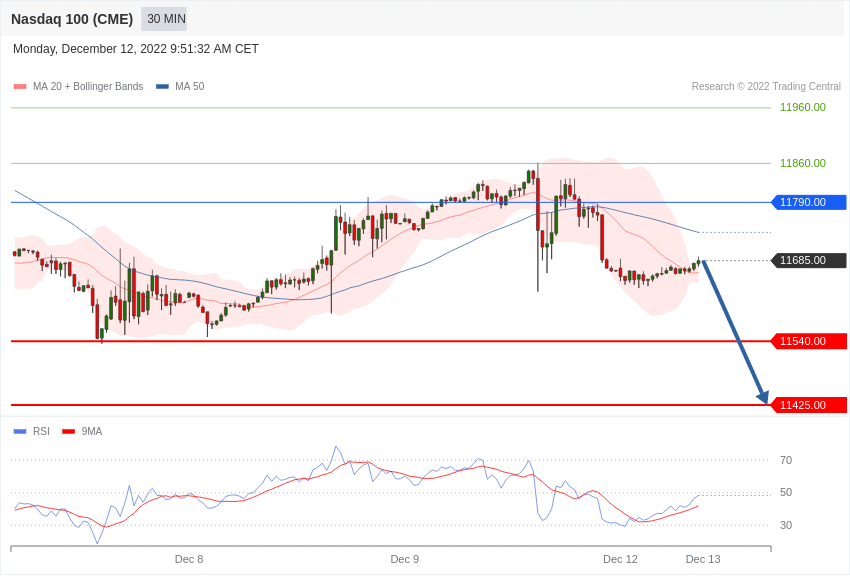The width and height of the screenshot is (850, 576).
Task: Click the Nasdaq 100 (CME) title
Action: [x=72, y=19]
